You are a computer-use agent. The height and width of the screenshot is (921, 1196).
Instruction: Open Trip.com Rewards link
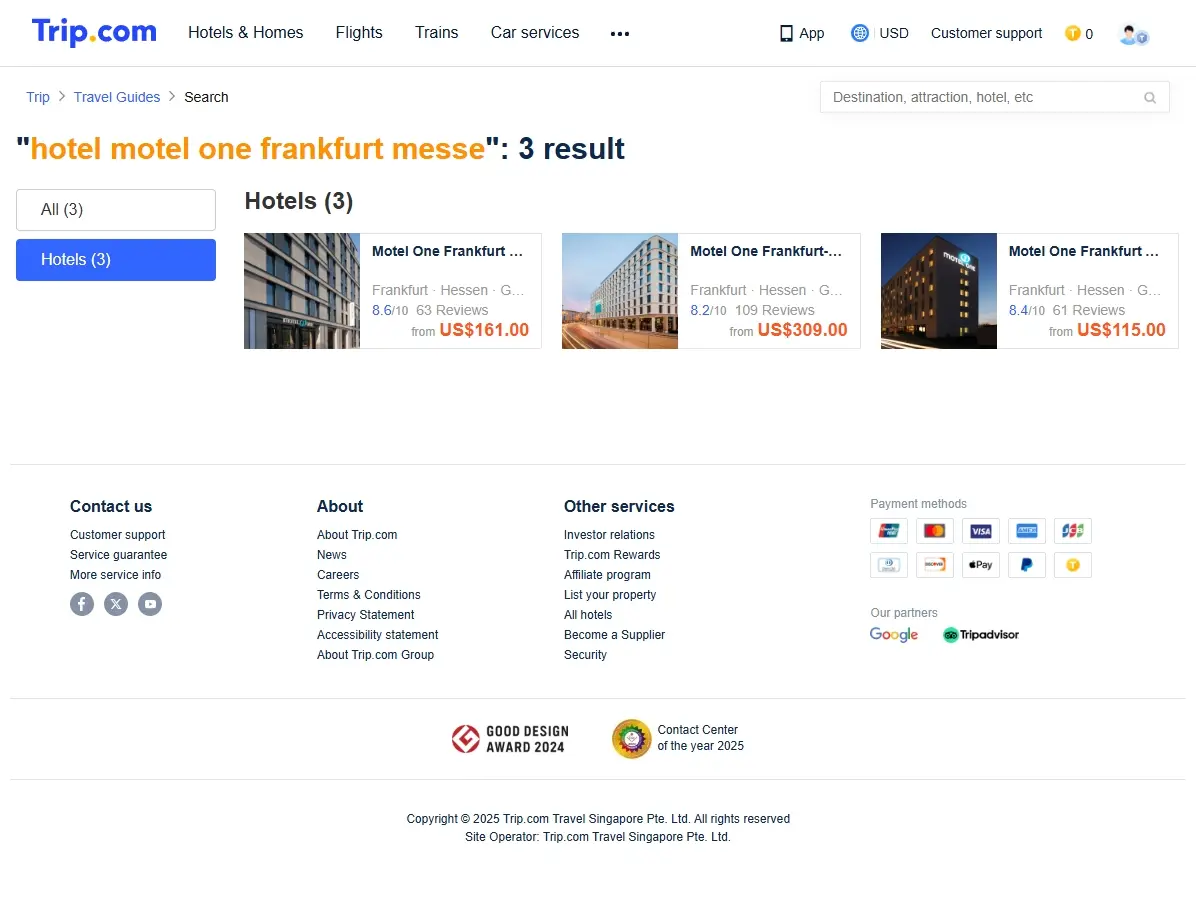(x=612, y=555)
